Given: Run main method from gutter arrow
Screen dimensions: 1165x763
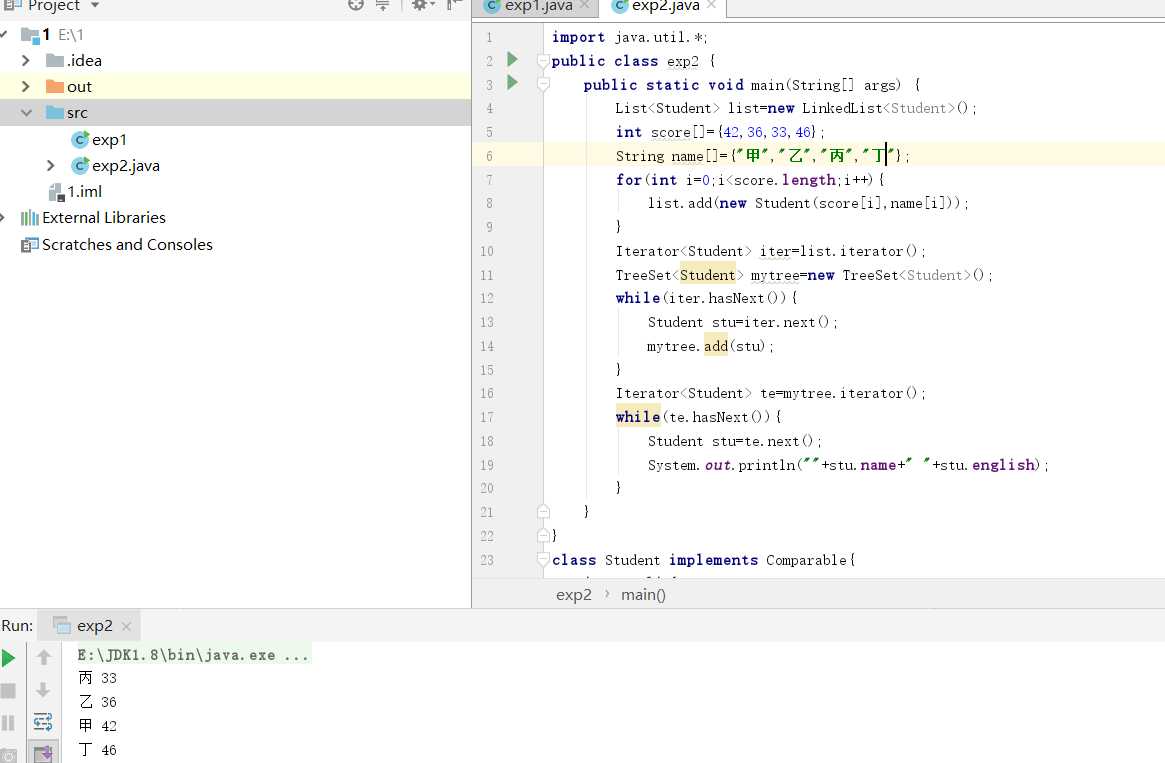Looking at the screenshot, I should coord(512,83).
